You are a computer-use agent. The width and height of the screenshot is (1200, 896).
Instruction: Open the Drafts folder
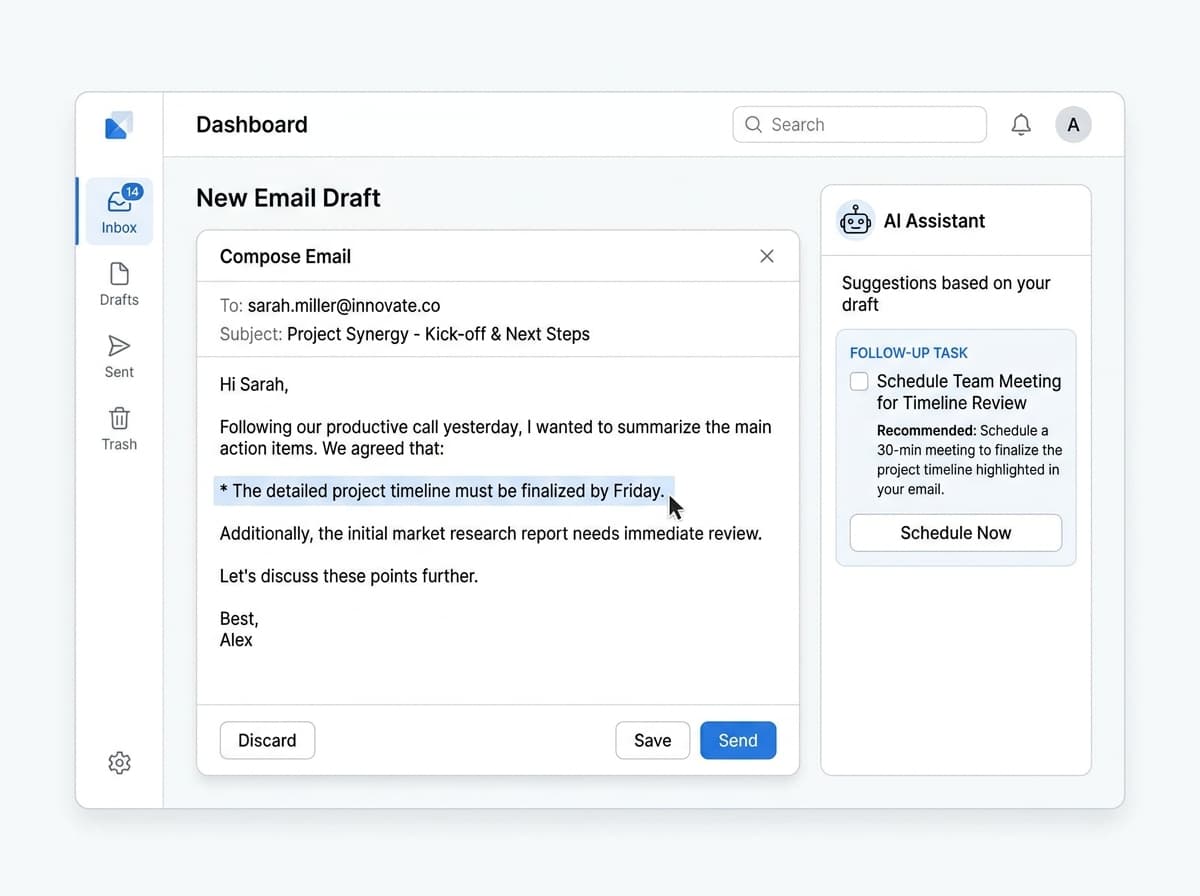[x=119, y=284]
